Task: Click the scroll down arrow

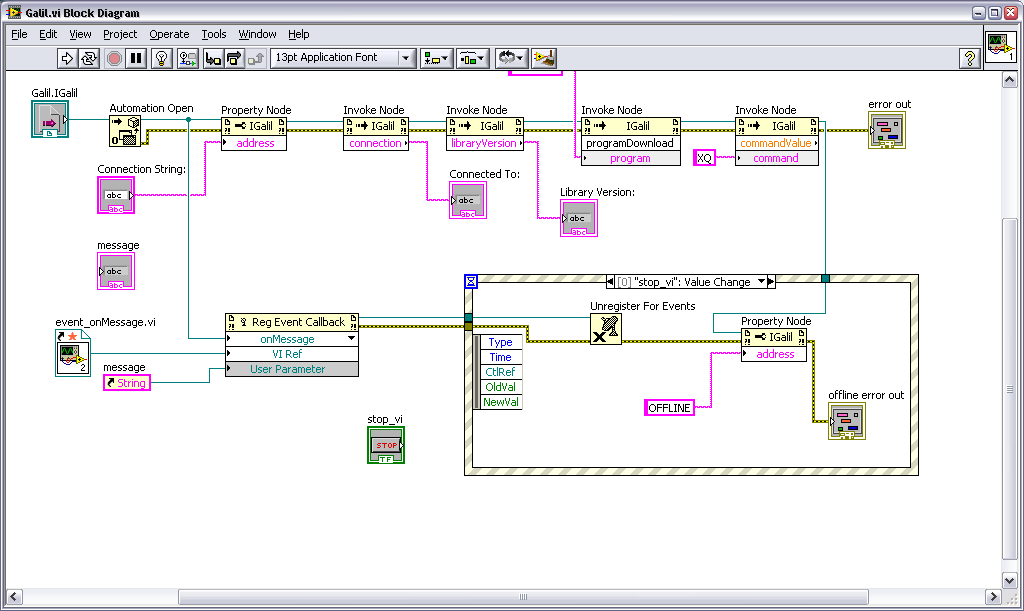Action: [1010, 580]
